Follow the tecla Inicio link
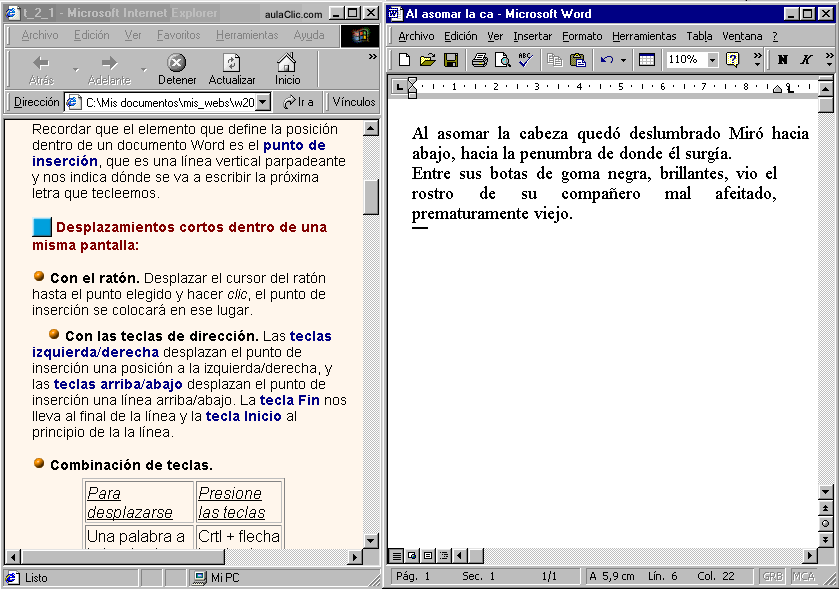839x589 pixels. (243, 416)
